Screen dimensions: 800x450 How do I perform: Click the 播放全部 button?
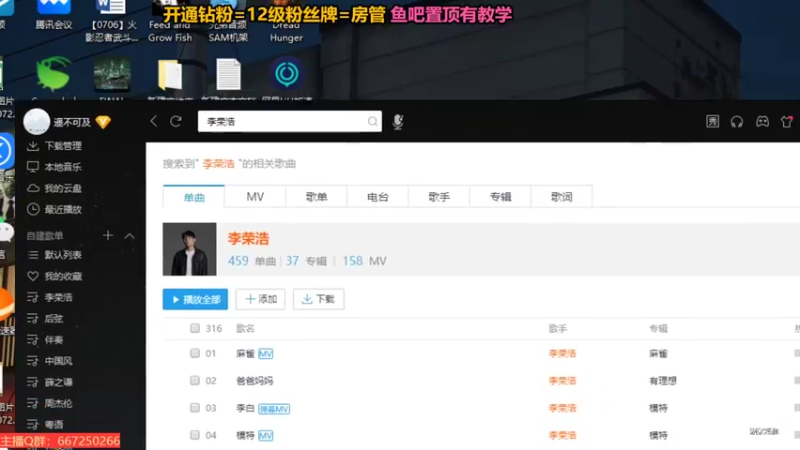[x=195, y=299]
